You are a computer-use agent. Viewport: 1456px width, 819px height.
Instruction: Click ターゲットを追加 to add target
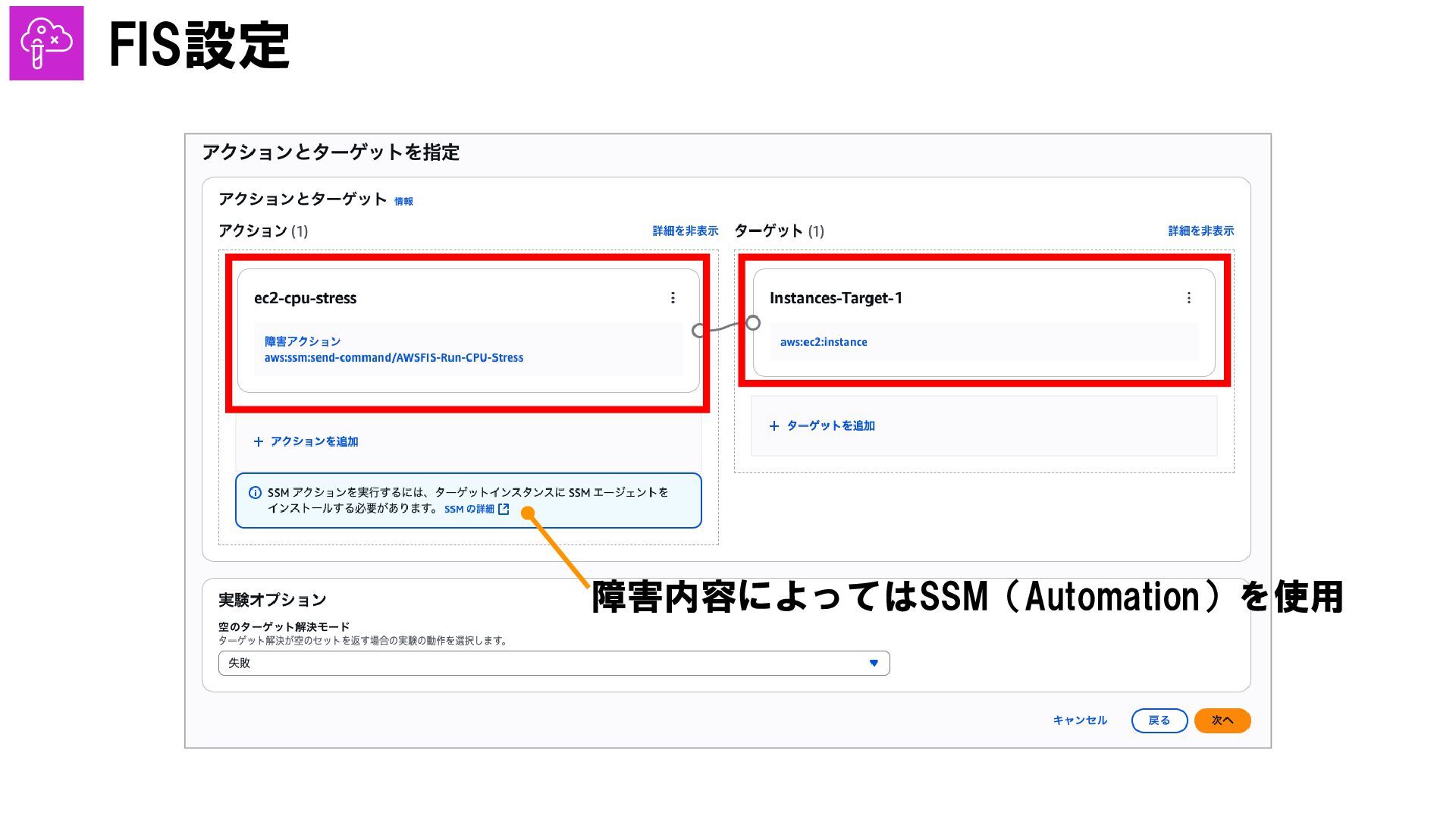(x=830, y=426)
